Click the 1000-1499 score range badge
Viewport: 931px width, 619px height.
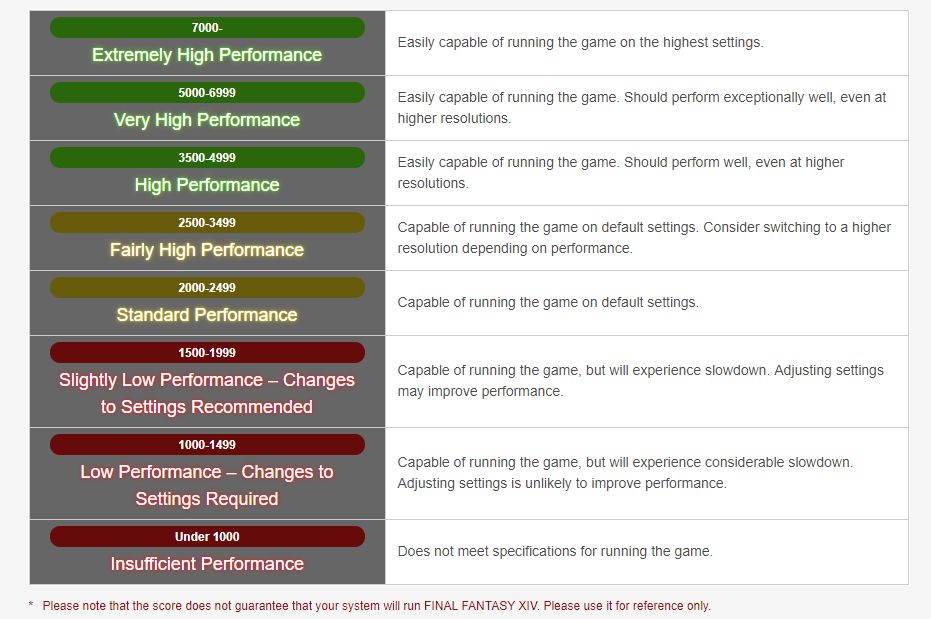point(207,445)
